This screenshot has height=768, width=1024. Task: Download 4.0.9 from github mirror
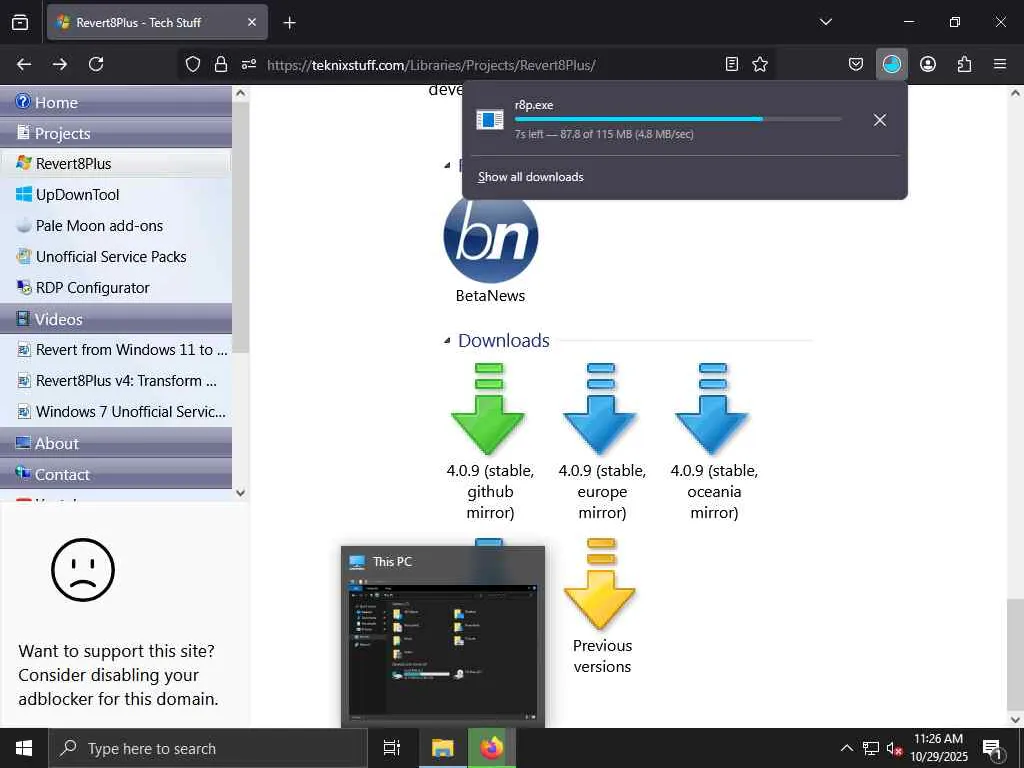489,408
